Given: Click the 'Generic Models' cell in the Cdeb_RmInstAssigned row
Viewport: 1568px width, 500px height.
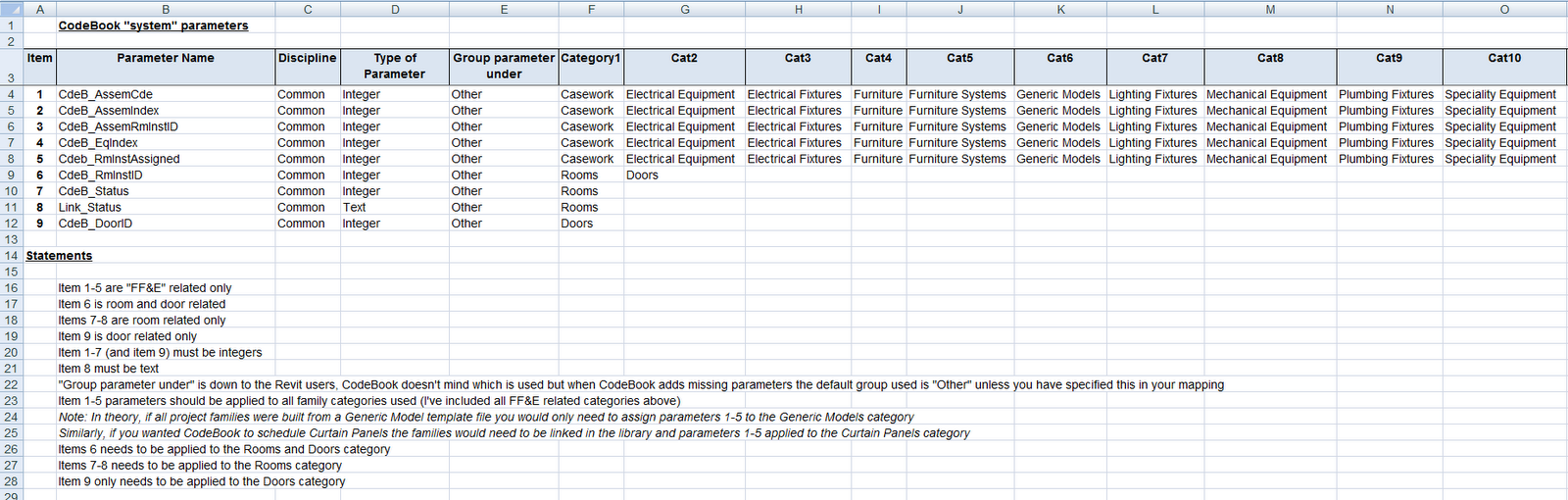Looking at the screenshot, I should [1060, 159].
